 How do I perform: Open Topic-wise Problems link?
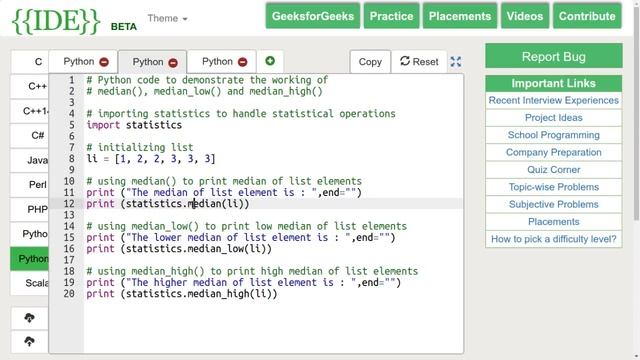553,187
